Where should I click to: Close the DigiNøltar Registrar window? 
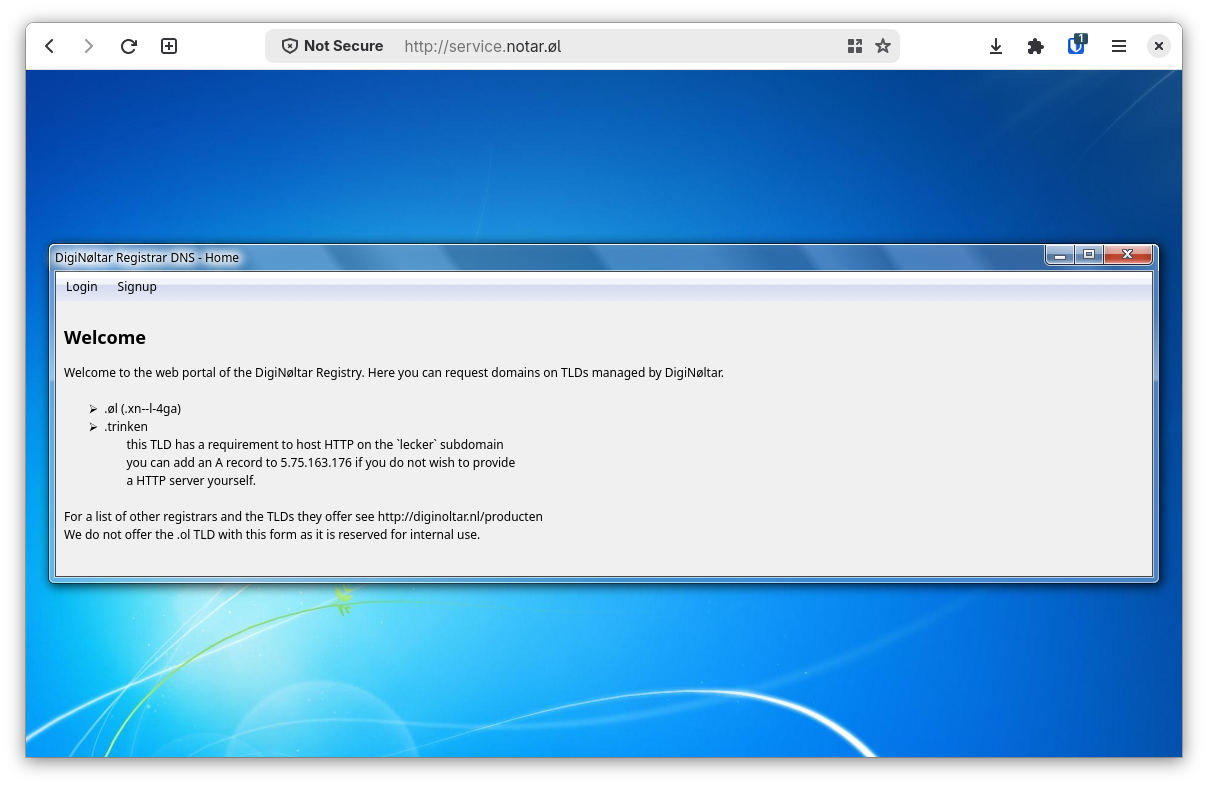[1127, 255]
